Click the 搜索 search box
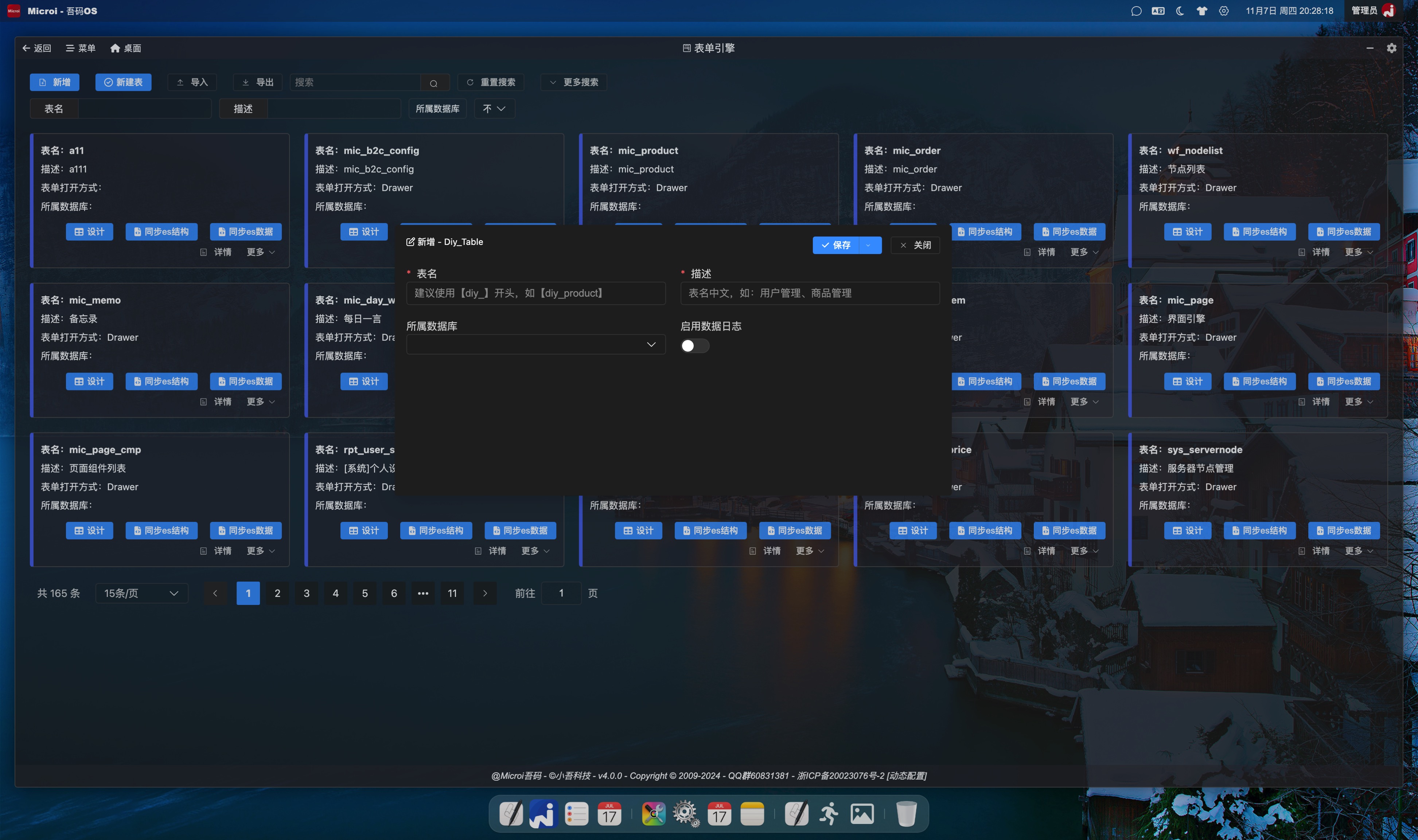The image size is (1418, 840). click(x=355, y=83)
